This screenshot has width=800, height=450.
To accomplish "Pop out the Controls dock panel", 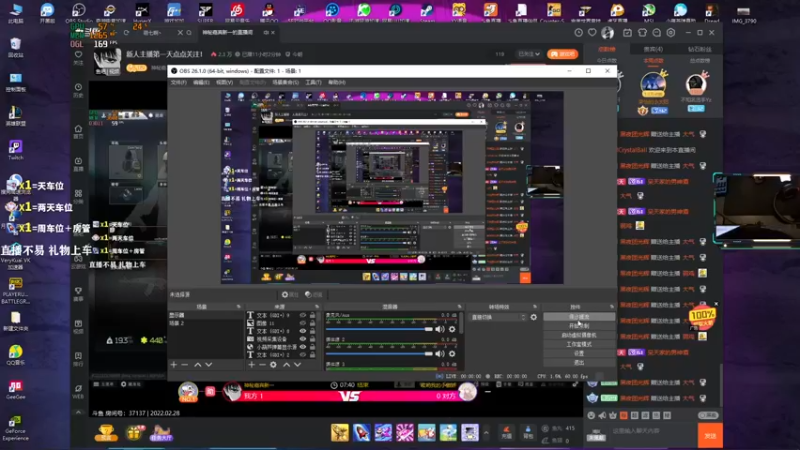I will click(611, 307).
